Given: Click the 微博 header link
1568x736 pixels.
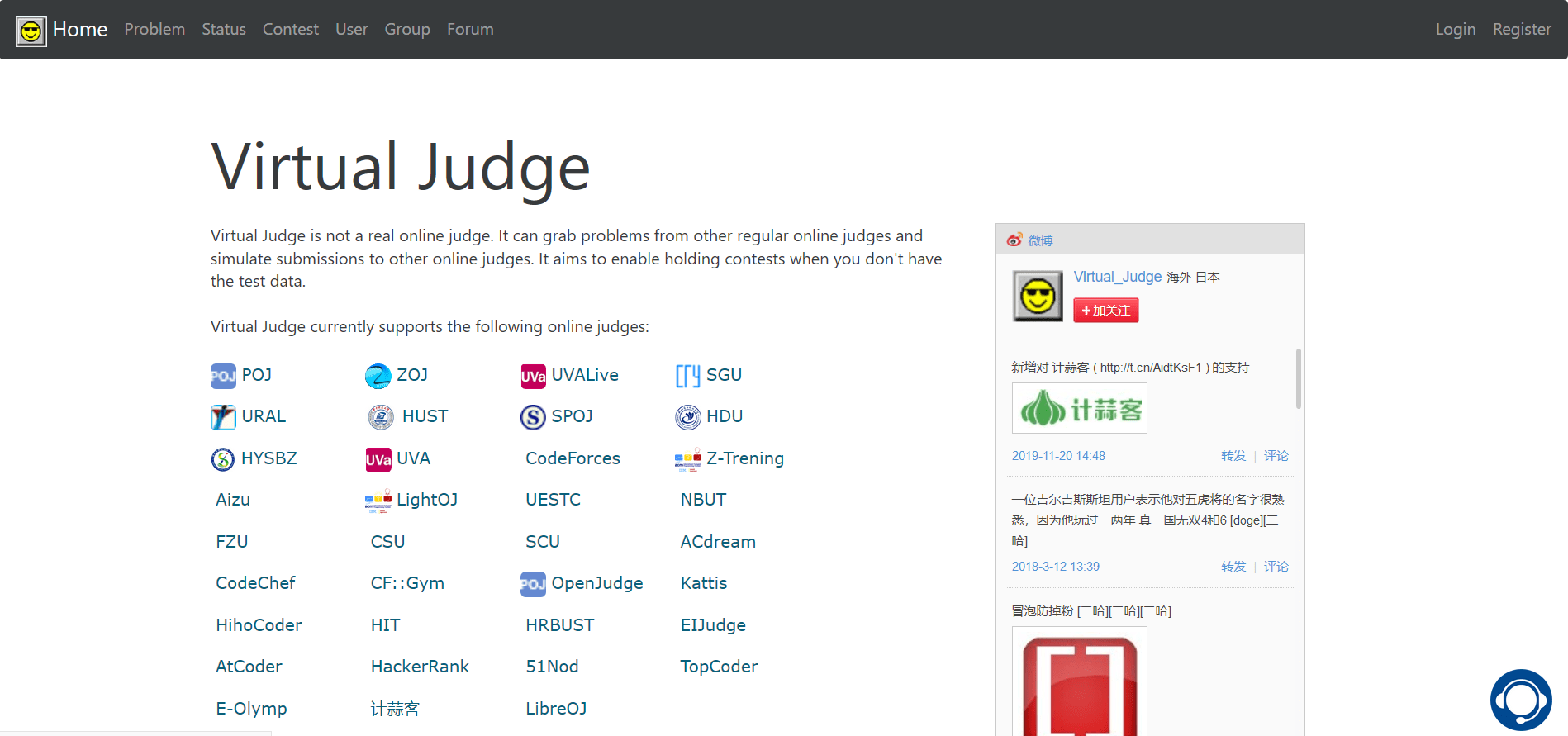Looking at the screenshot, I should [x=1040, y=240].
